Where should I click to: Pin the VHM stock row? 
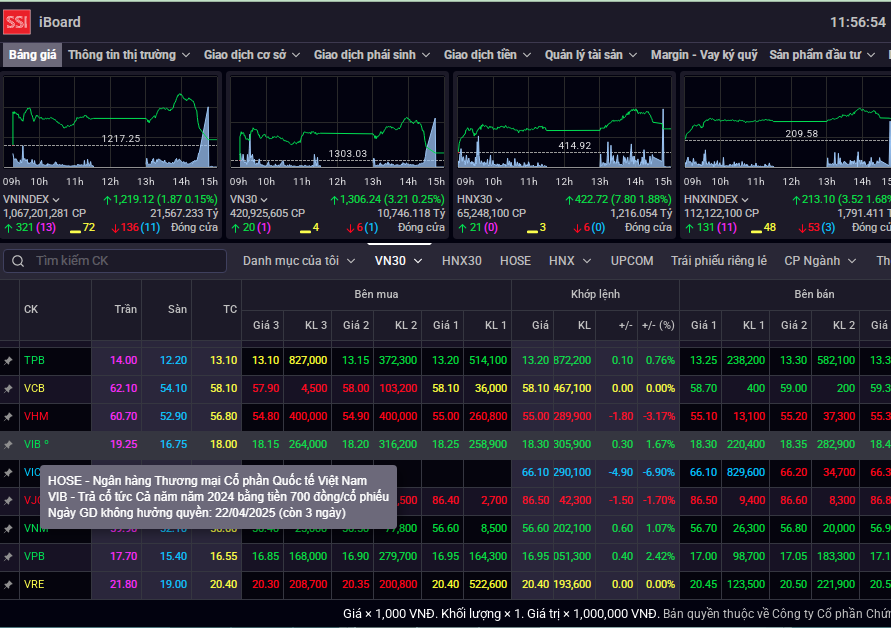(9, 417)
